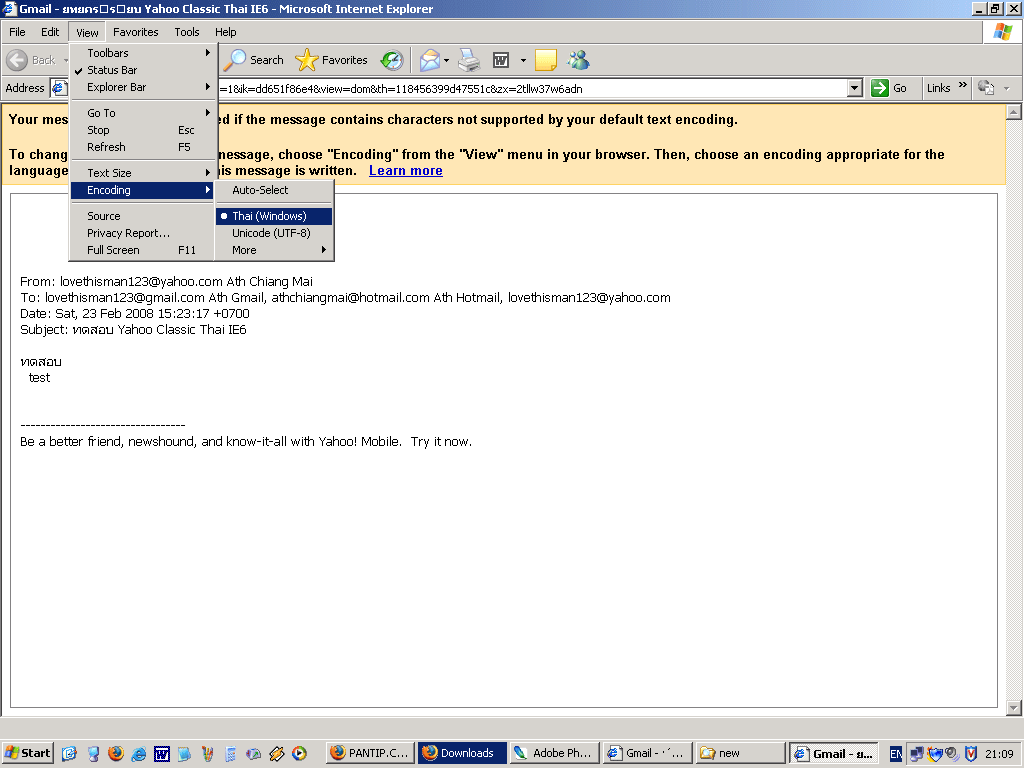This screenshot has height=768, width=1024.
Task: Click the Firefox quick launch icon
Action: (116, 754)
